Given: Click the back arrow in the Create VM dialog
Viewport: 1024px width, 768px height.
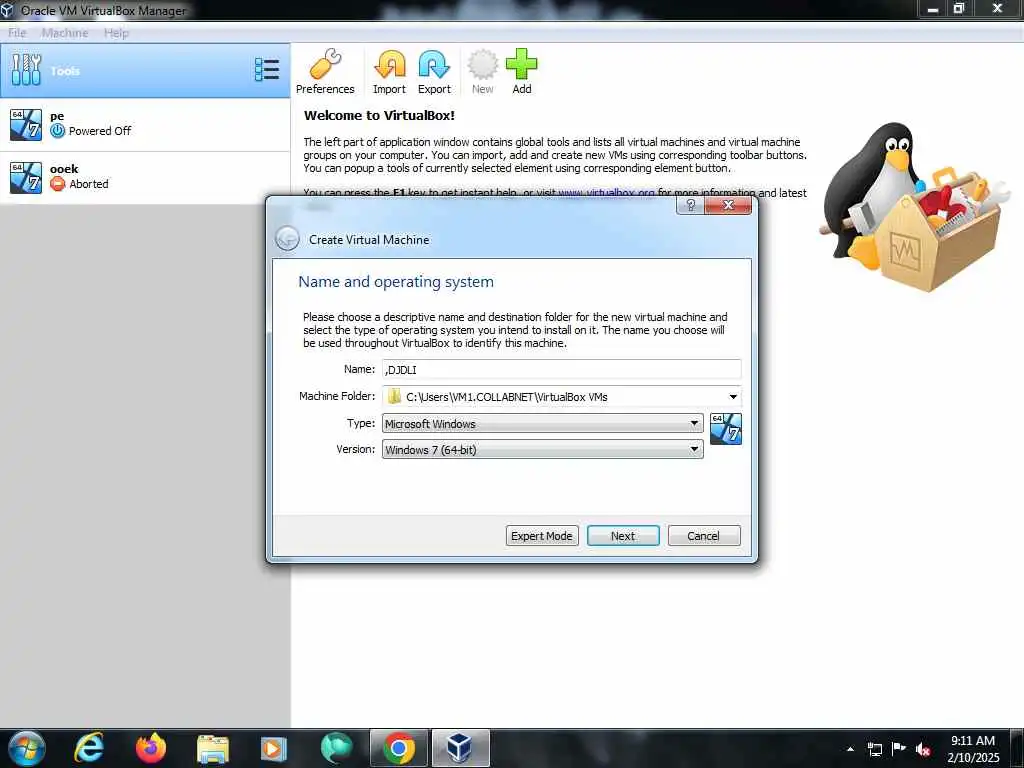Looking at the screenshot, I should 287,239.
